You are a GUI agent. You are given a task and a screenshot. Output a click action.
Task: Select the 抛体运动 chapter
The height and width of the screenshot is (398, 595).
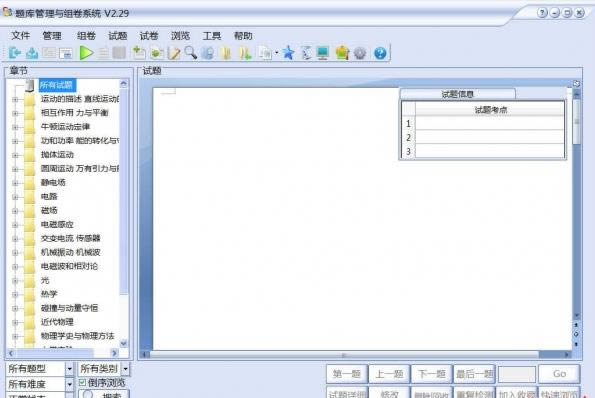click(57, 155)
